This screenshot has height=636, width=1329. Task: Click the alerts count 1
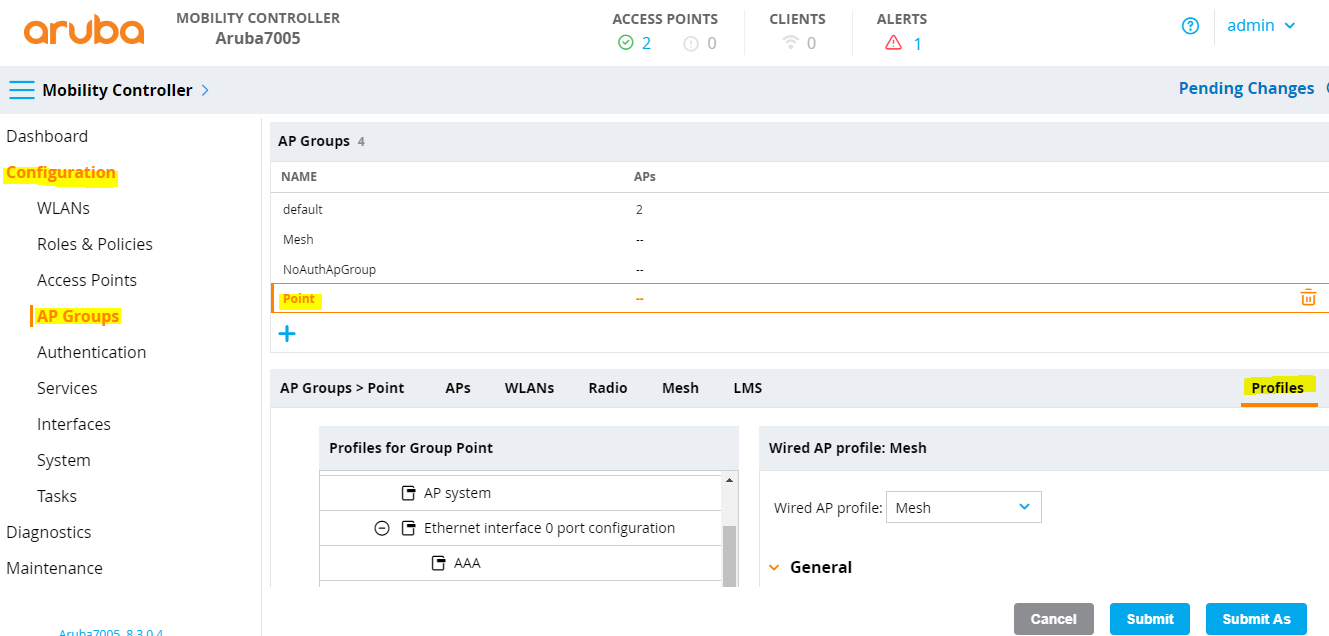coord(918,43)
